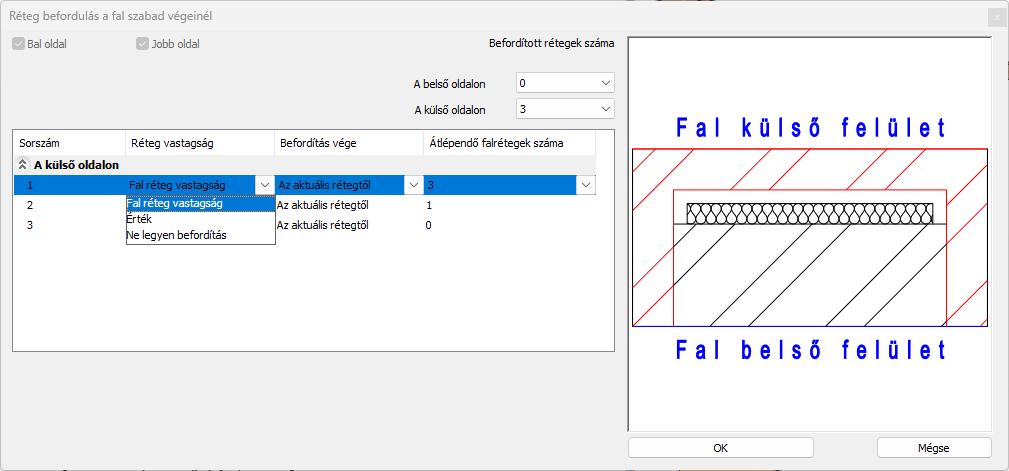Collapse the A külső oldalon group
Screen dimensions: 1009x471
pyautogui.click(x=23, y=165)
